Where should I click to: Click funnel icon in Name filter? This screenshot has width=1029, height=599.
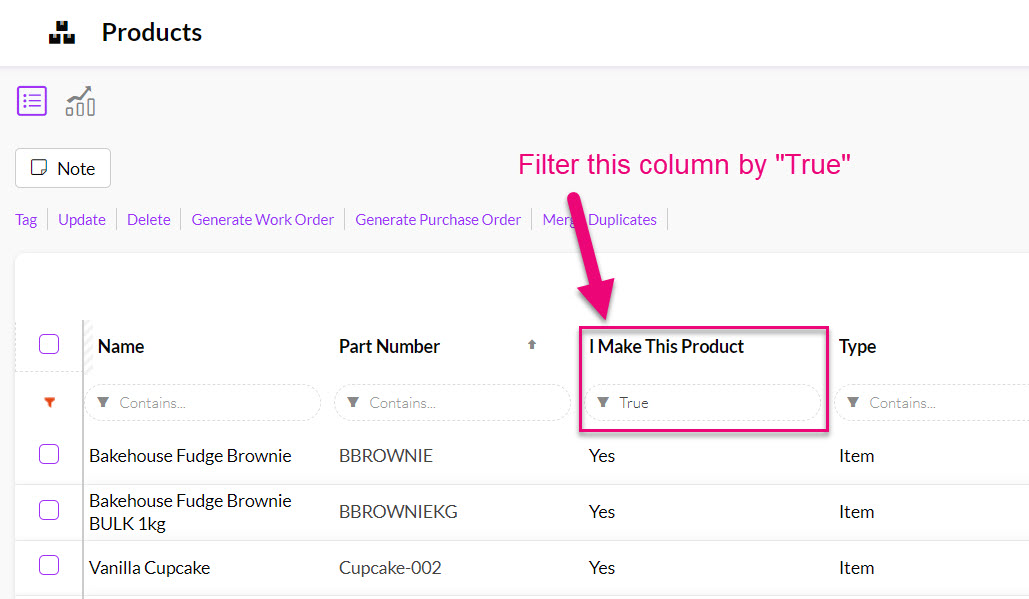103,403
